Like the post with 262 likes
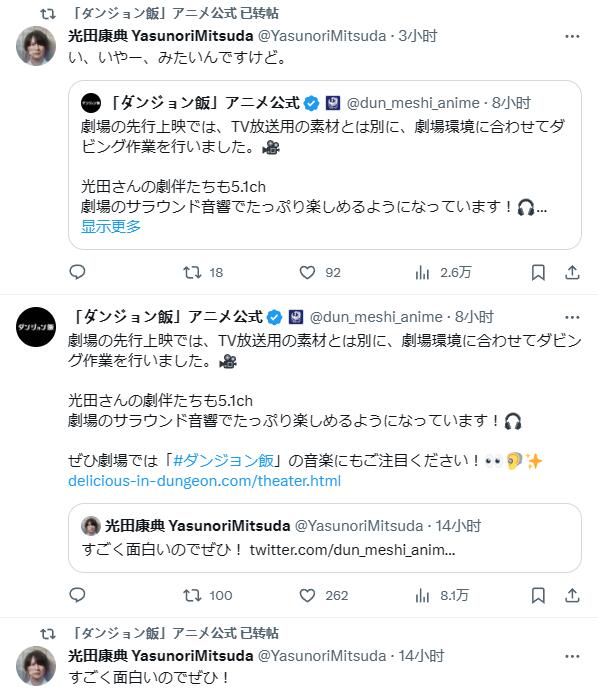This screenshot has height=698, width=598. [x=323, y=595]
